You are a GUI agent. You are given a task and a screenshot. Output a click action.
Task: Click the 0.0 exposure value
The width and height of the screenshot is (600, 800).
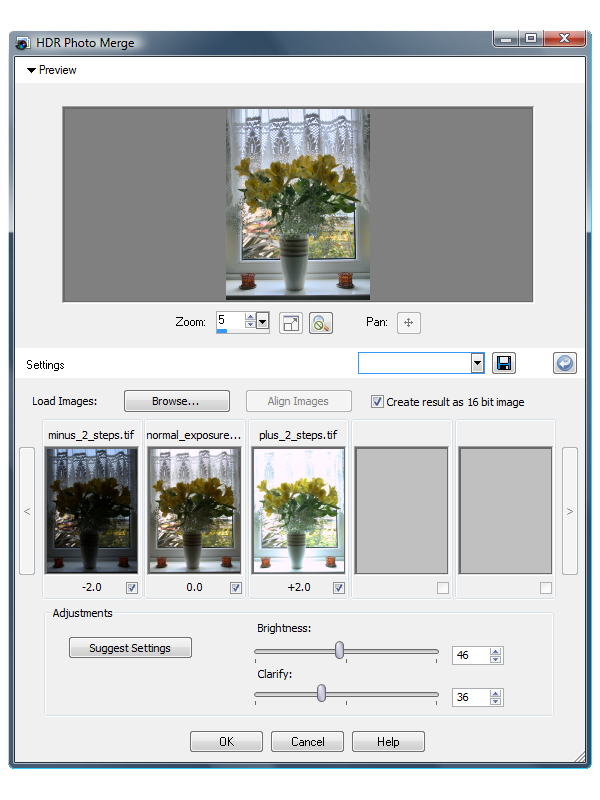(x=194, y=587)
